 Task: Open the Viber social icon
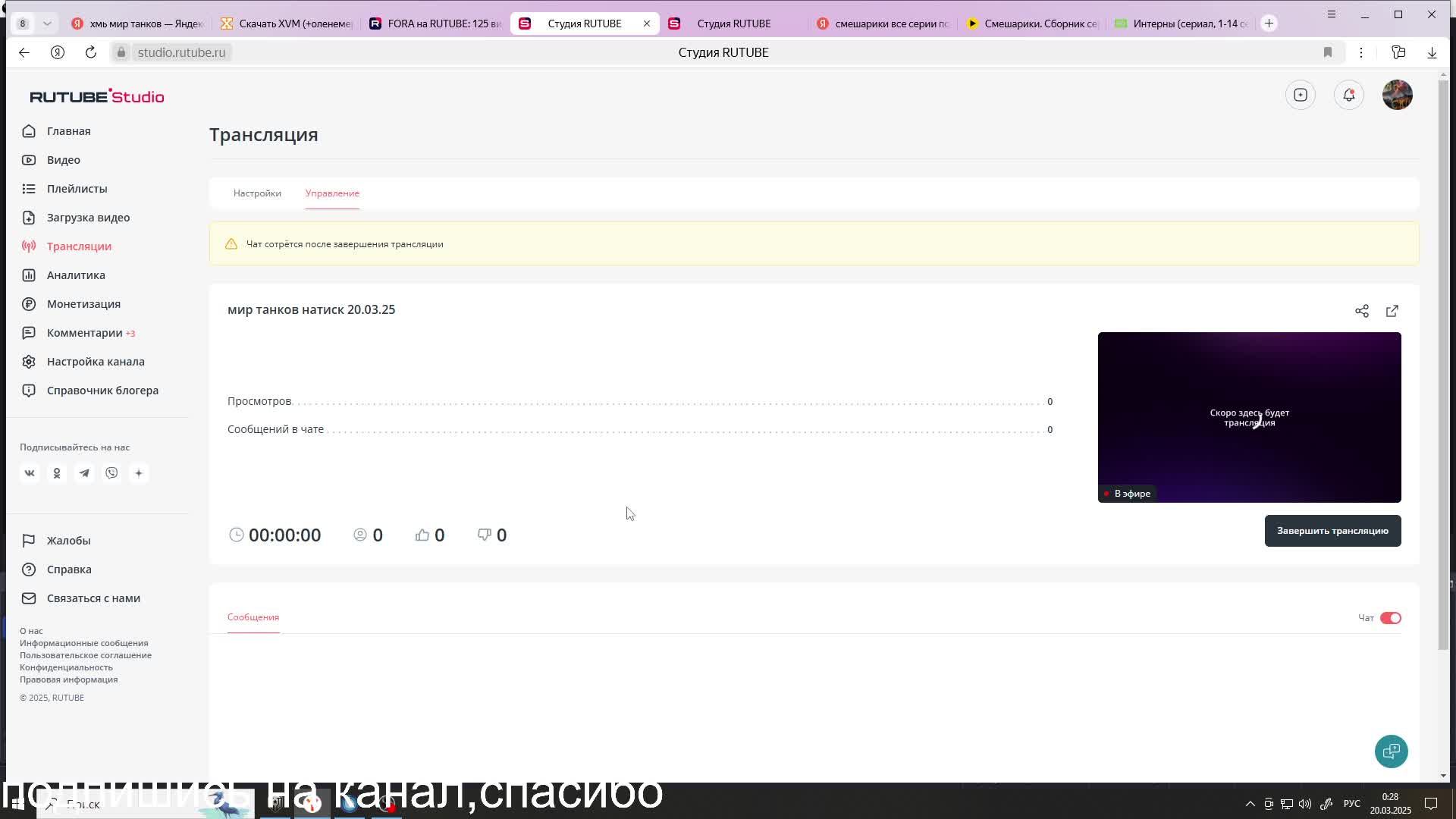[111, 473]
